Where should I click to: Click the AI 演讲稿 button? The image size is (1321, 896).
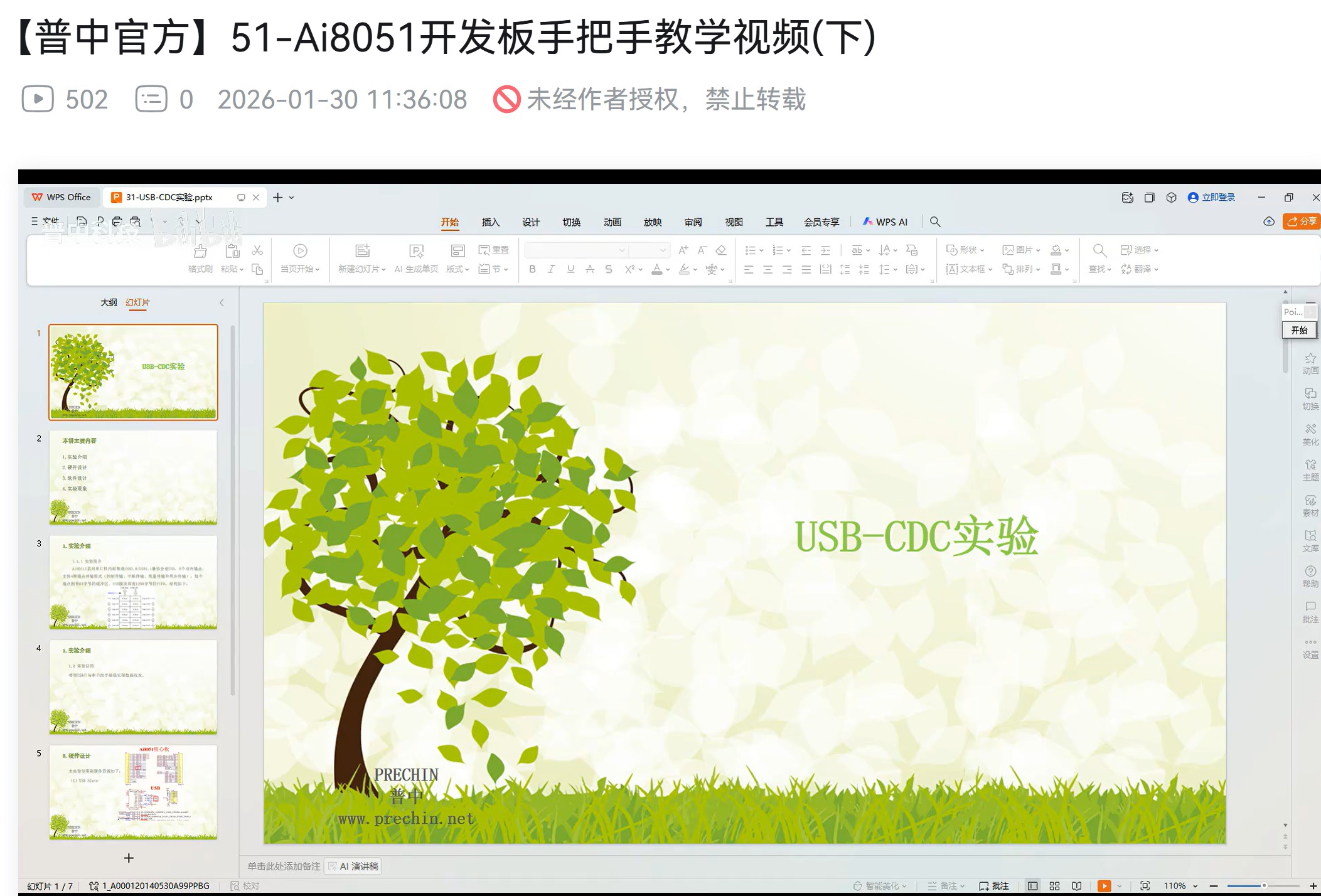(353, 866)
